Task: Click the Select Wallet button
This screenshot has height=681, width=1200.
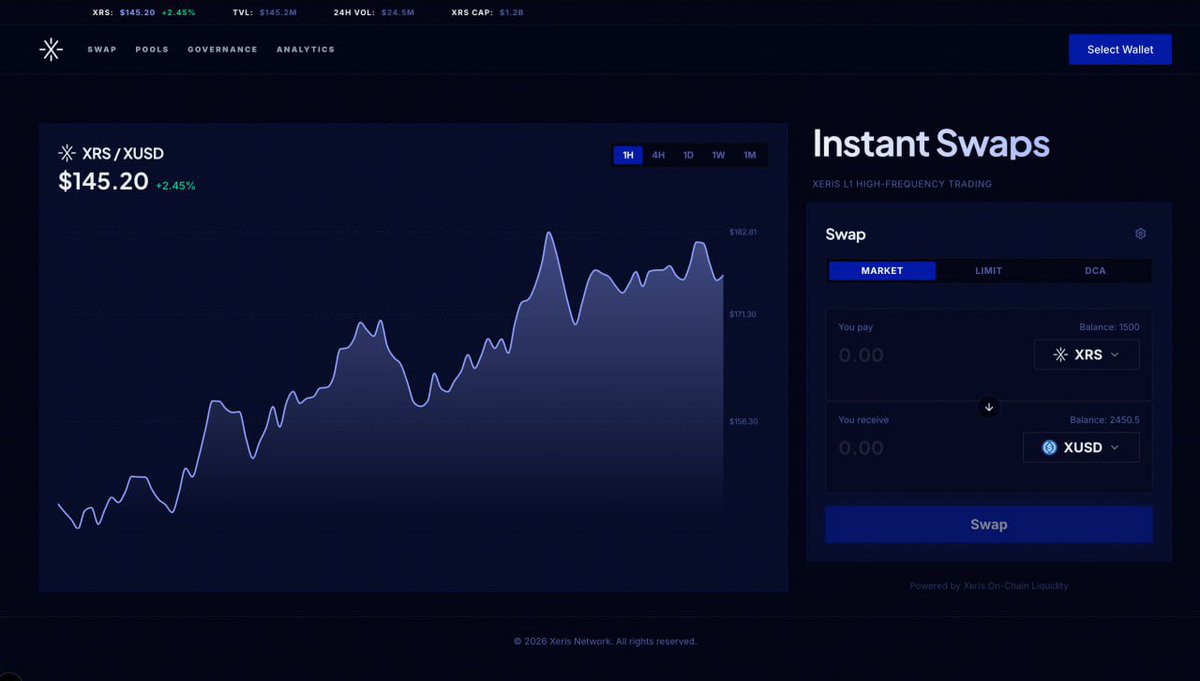Action: 1120,49
